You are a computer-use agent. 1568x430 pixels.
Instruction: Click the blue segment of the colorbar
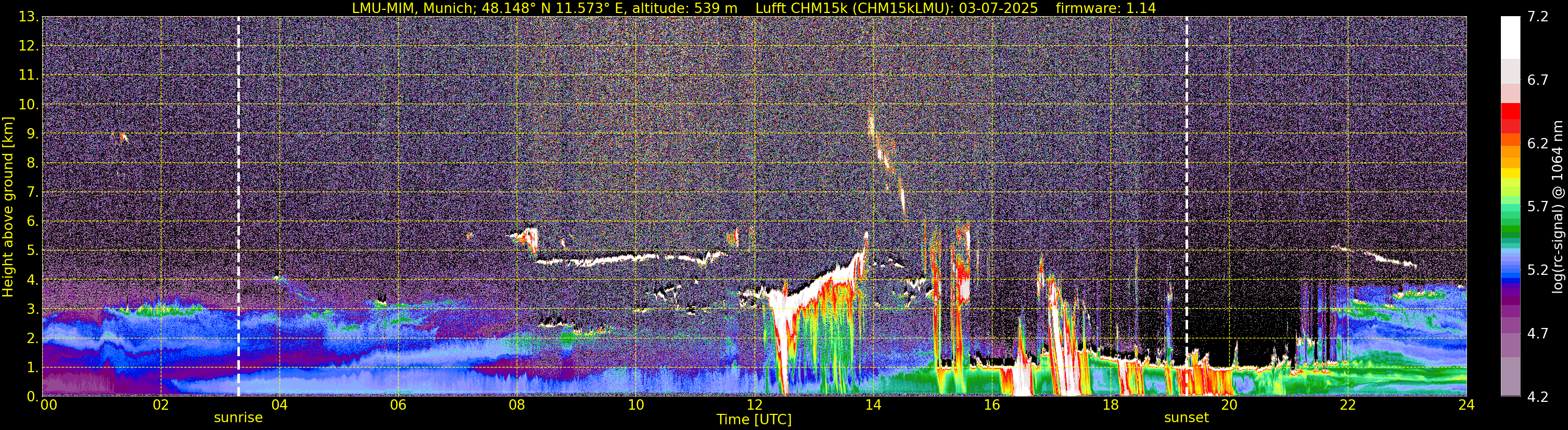coord(1510,280)
